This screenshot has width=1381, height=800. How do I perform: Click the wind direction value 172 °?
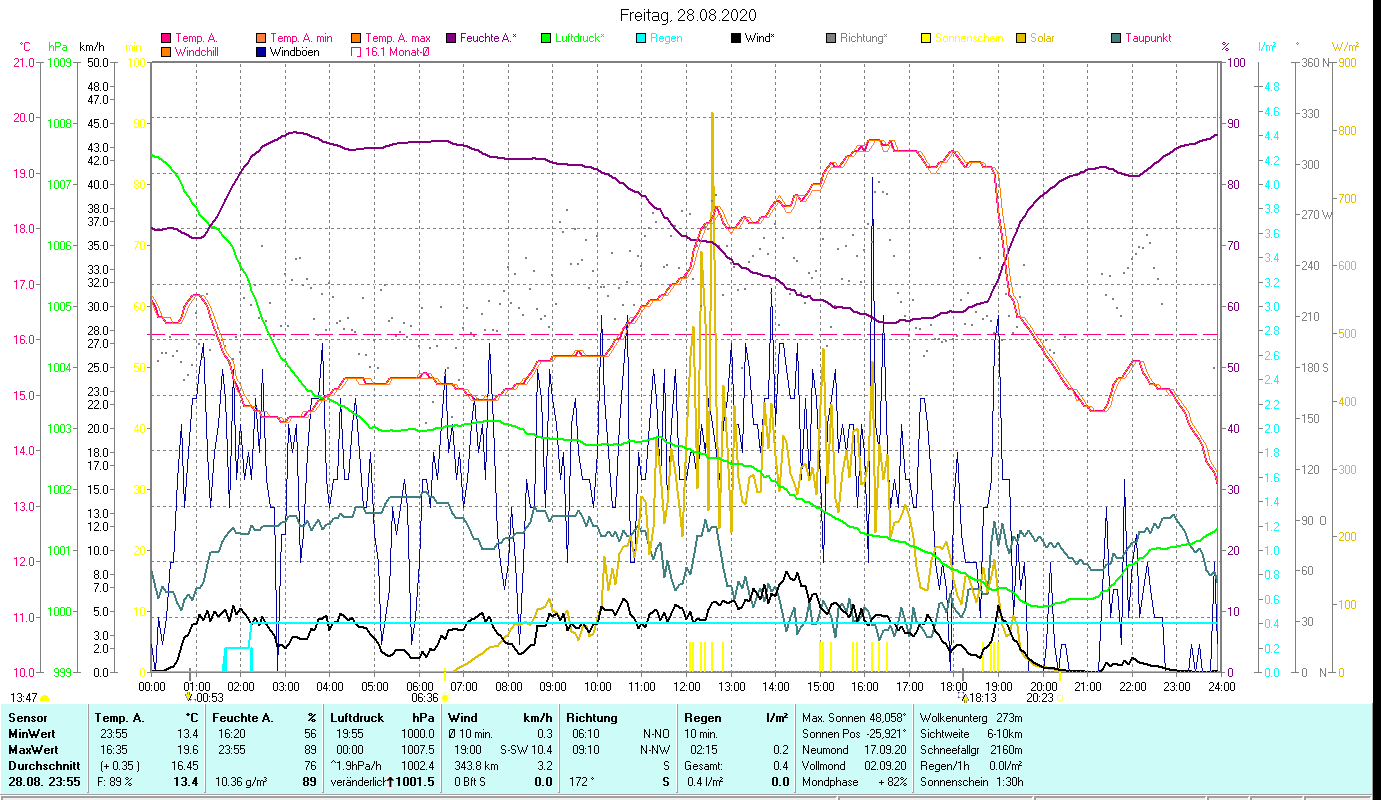coord(580,782)
